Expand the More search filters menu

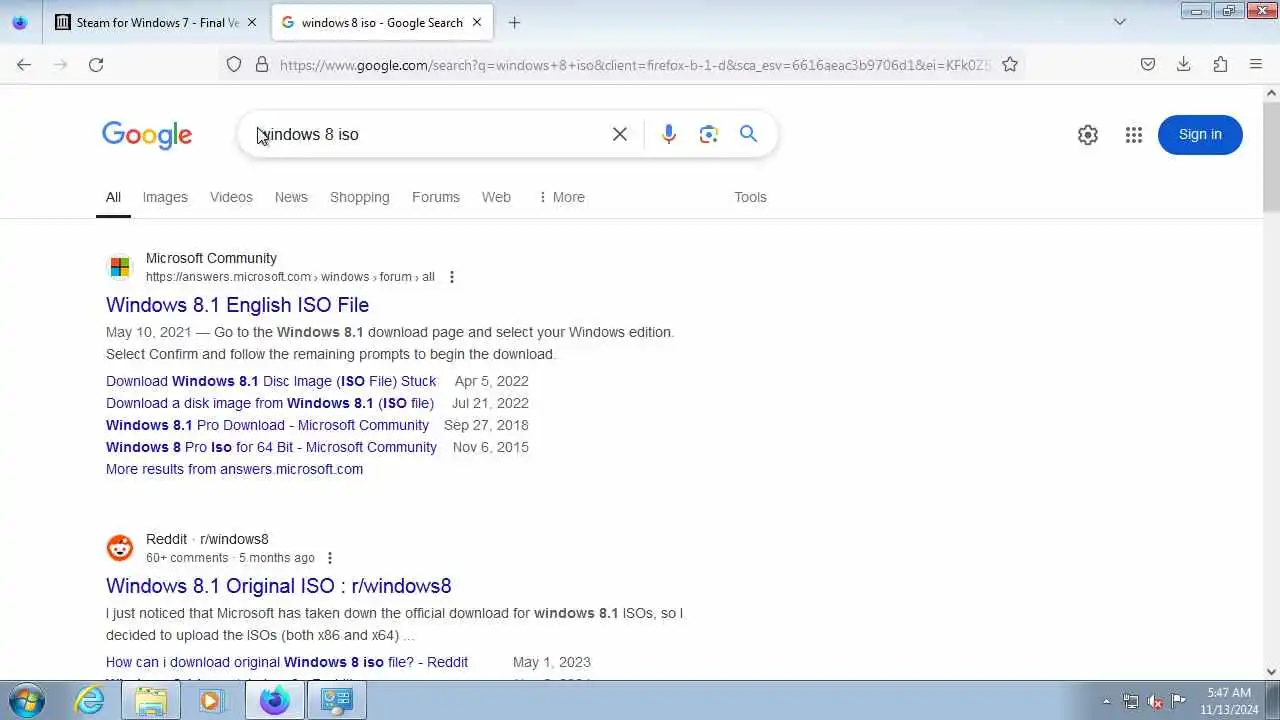pyautogui.click(x=561, y=197)
